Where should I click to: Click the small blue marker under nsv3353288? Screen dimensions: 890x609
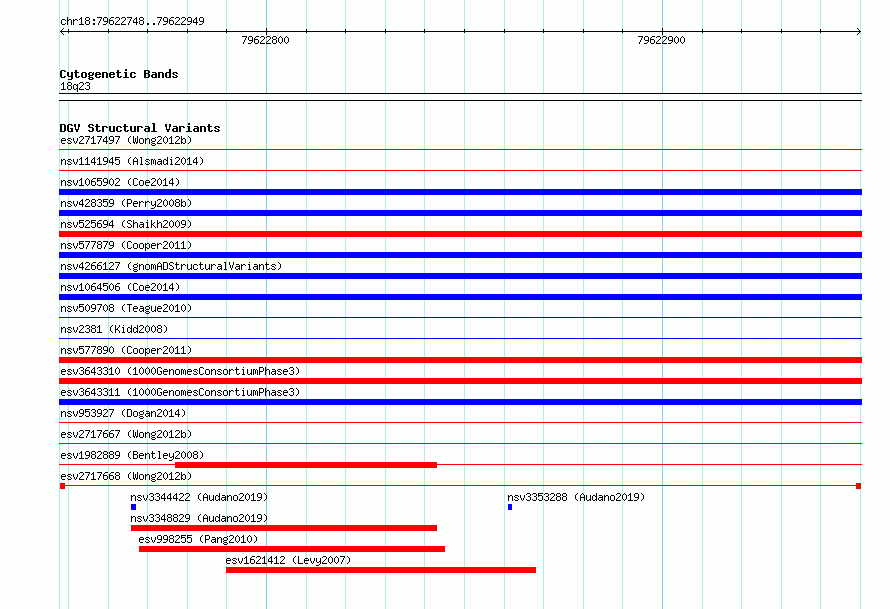coord(510,507)
